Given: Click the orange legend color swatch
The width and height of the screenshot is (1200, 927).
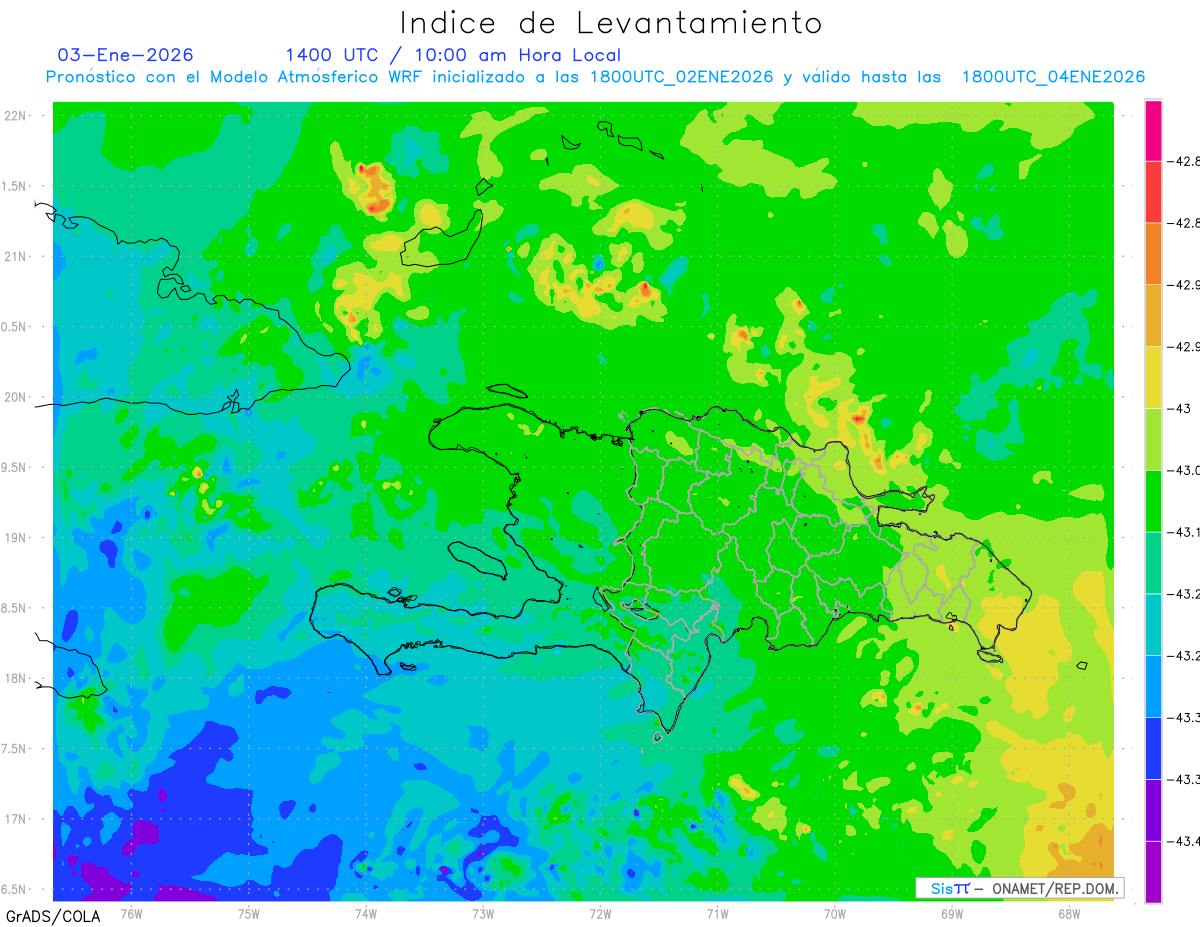Looking at the screenshot, I should 1153,253.
